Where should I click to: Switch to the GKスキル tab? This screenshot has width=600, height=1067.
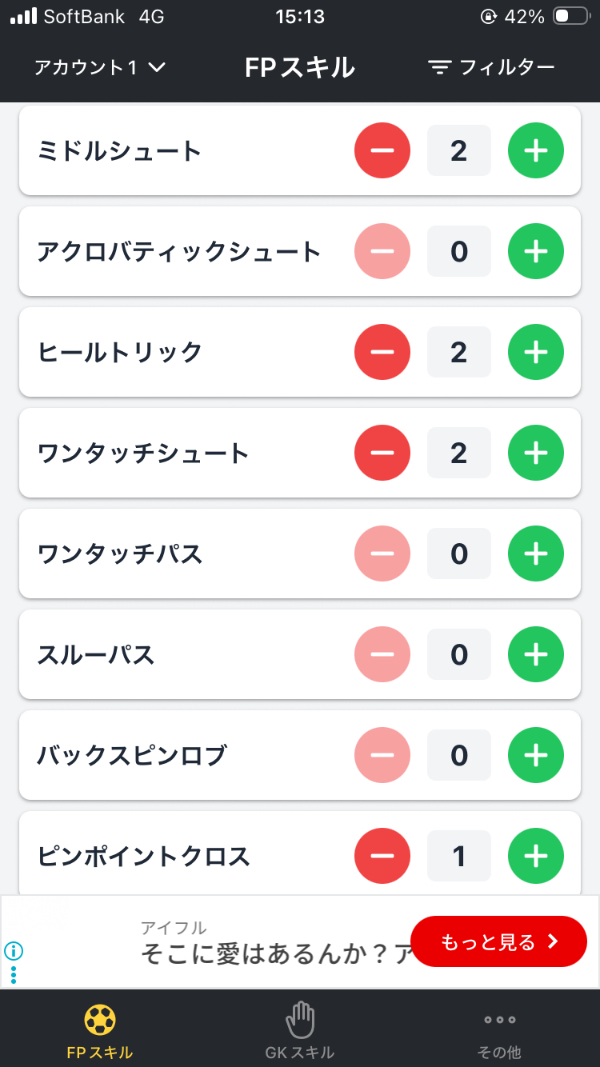click(300, 1032)
